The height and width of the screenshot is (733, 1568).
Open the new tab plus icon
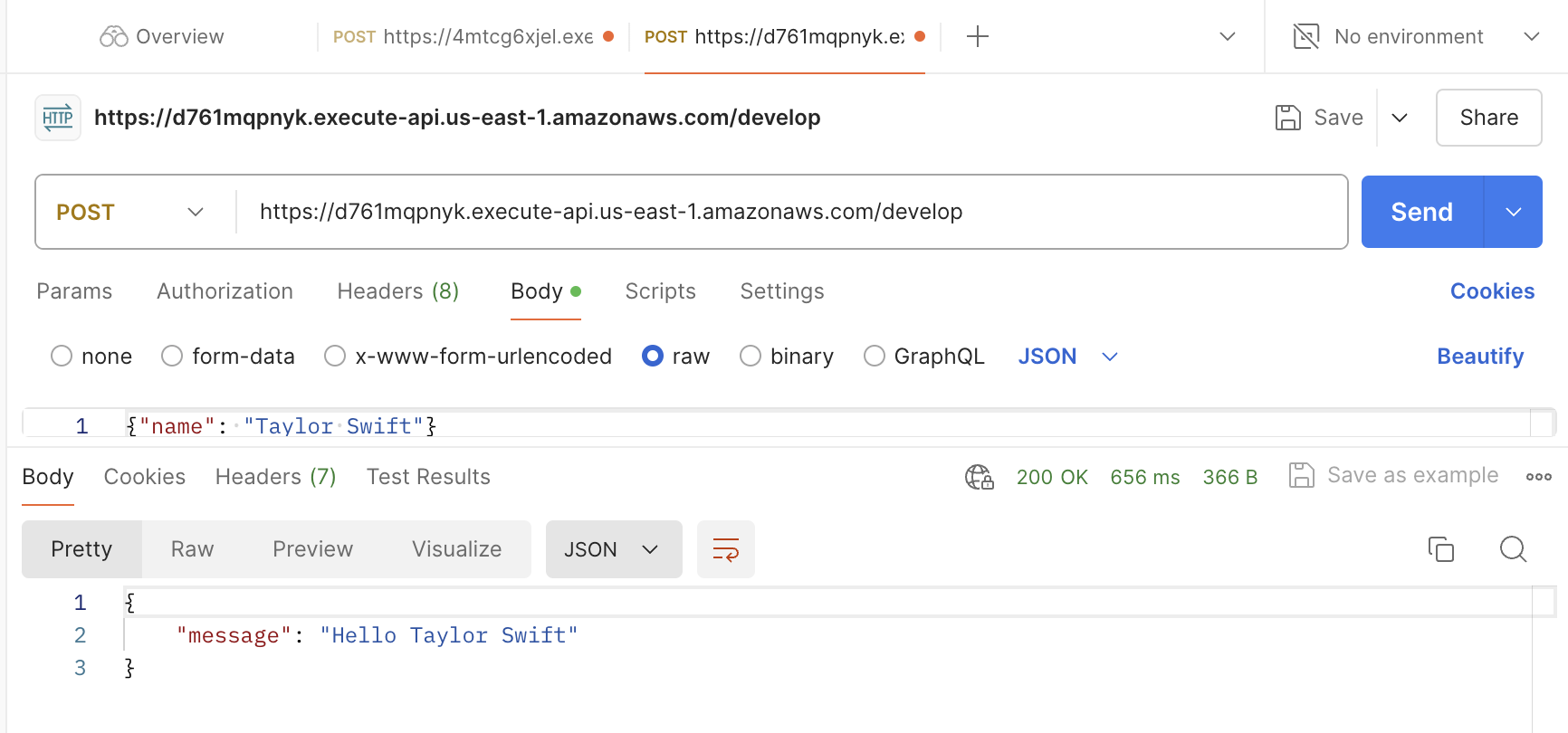pyautogui.click(x=978, y=37)
